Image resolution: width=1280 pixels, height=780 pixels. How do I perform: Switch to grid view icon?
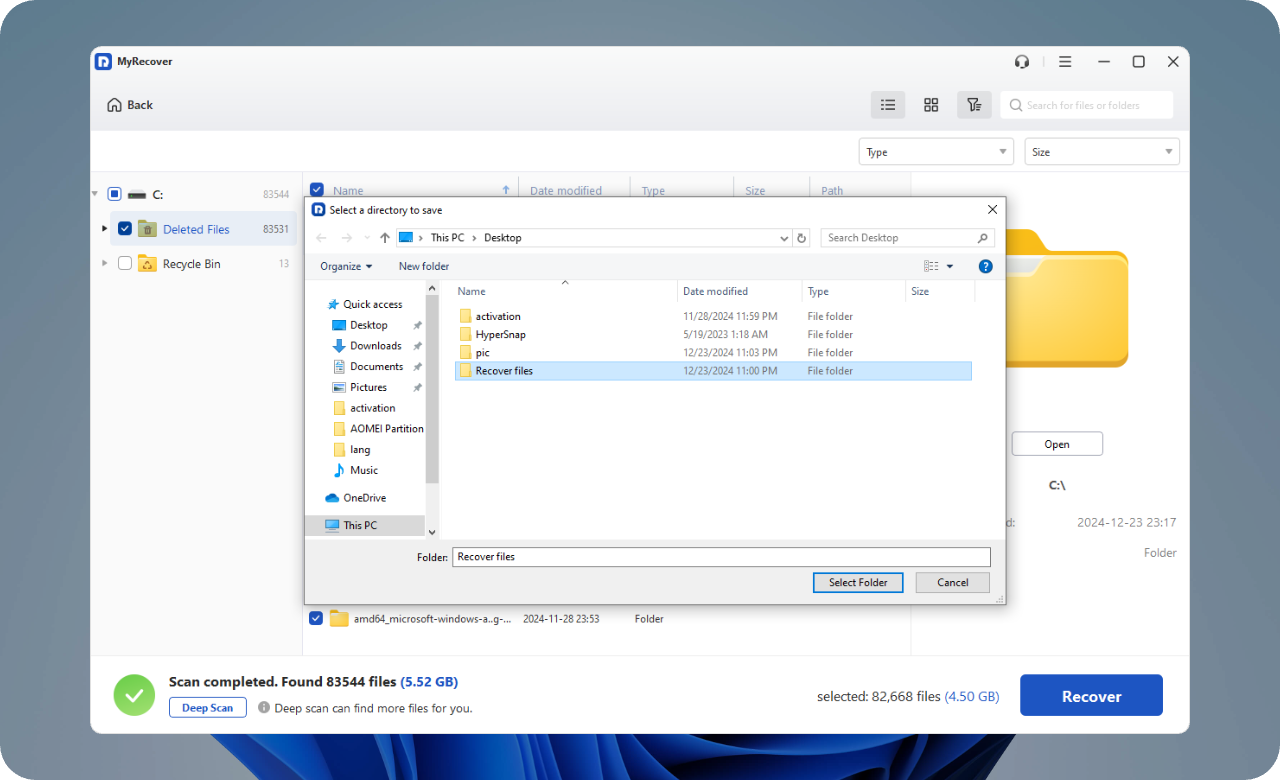click(x=931, y=105)
